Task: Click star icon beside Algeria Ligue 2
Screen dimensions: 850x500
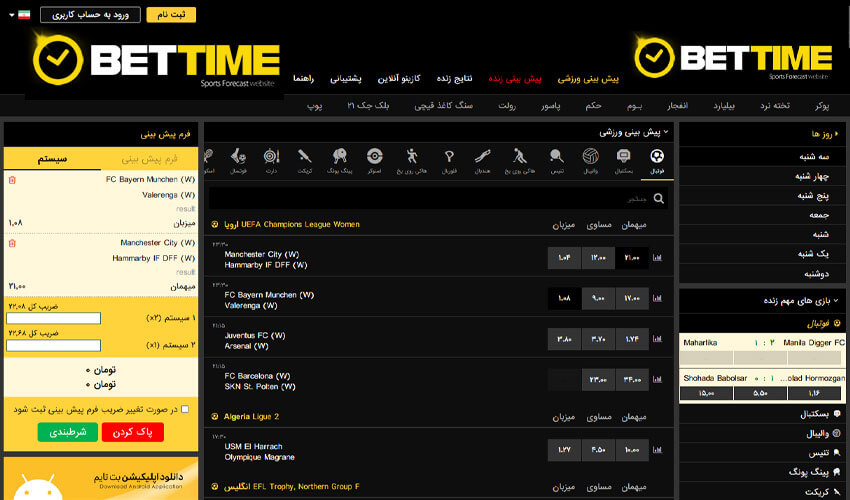Action: [215, 416]
